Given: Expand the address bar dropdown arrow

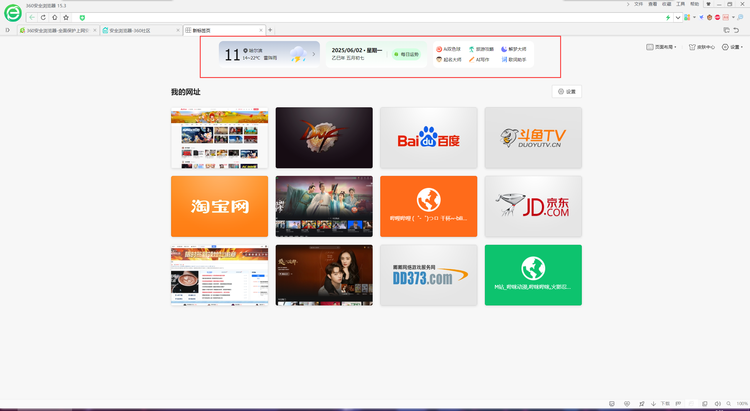Looking at the screenshot, I should (x=678, y=17).
